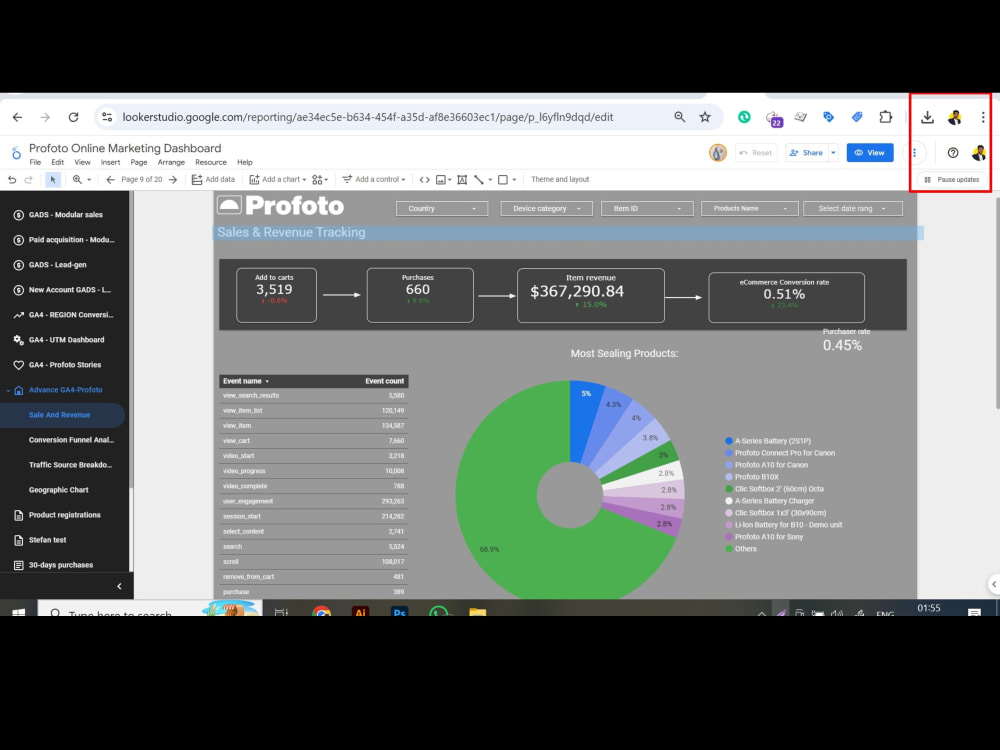The image size is (1000, 750).
Task: Click the browser back arrow
Action: click(17, 117)
